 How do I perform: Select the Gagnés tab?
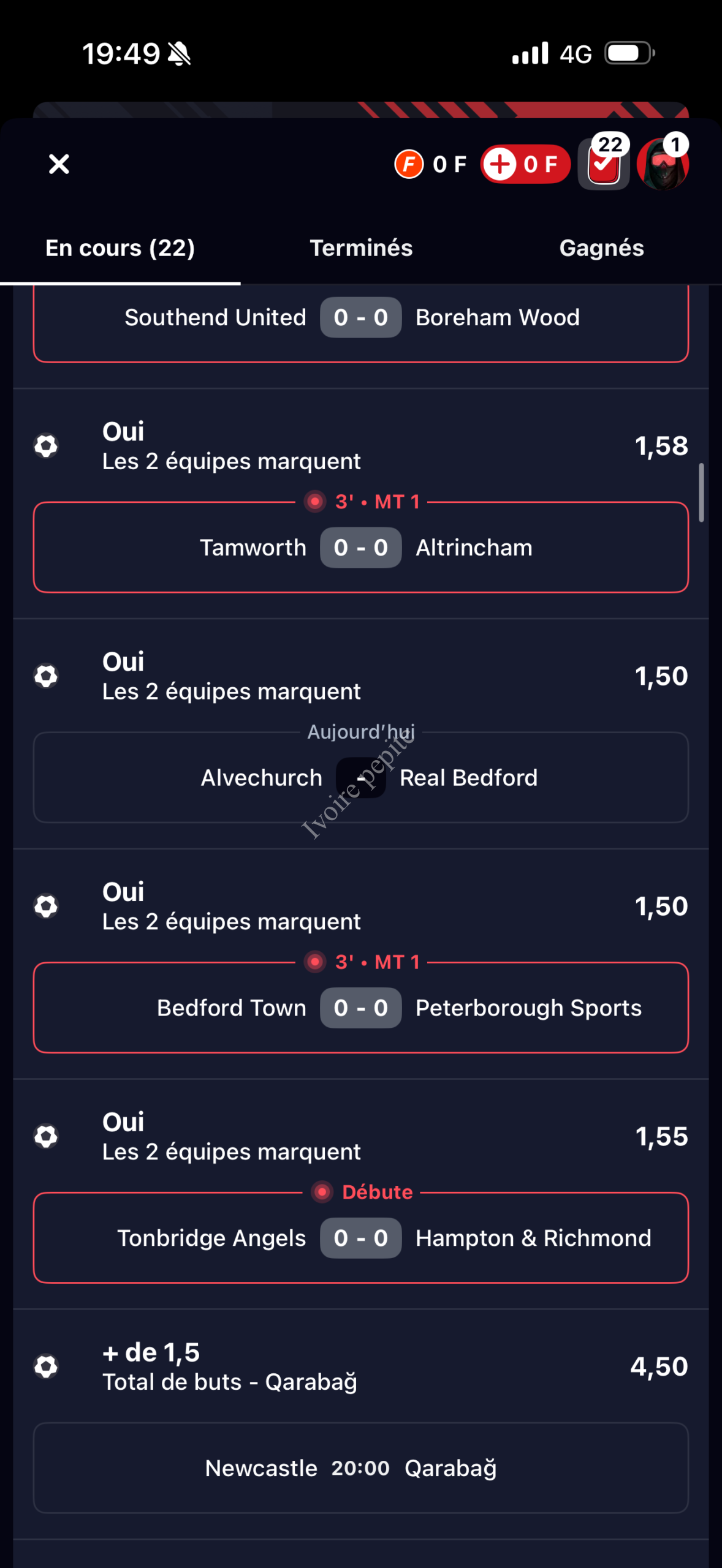point(601,248)
